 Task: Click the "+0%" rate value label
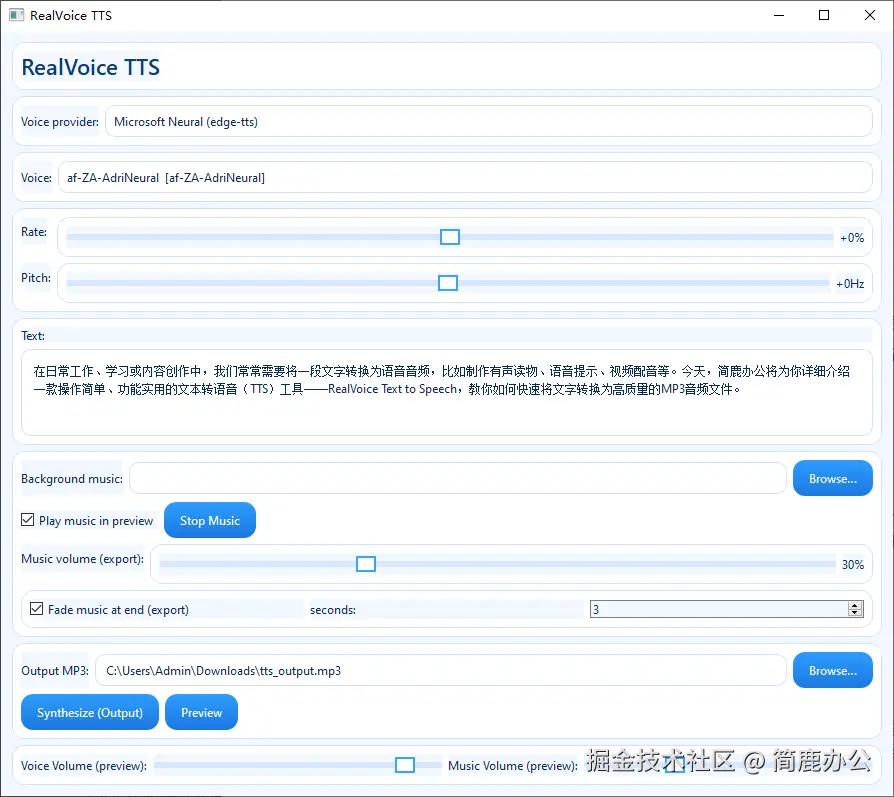[x=852, y=238]
